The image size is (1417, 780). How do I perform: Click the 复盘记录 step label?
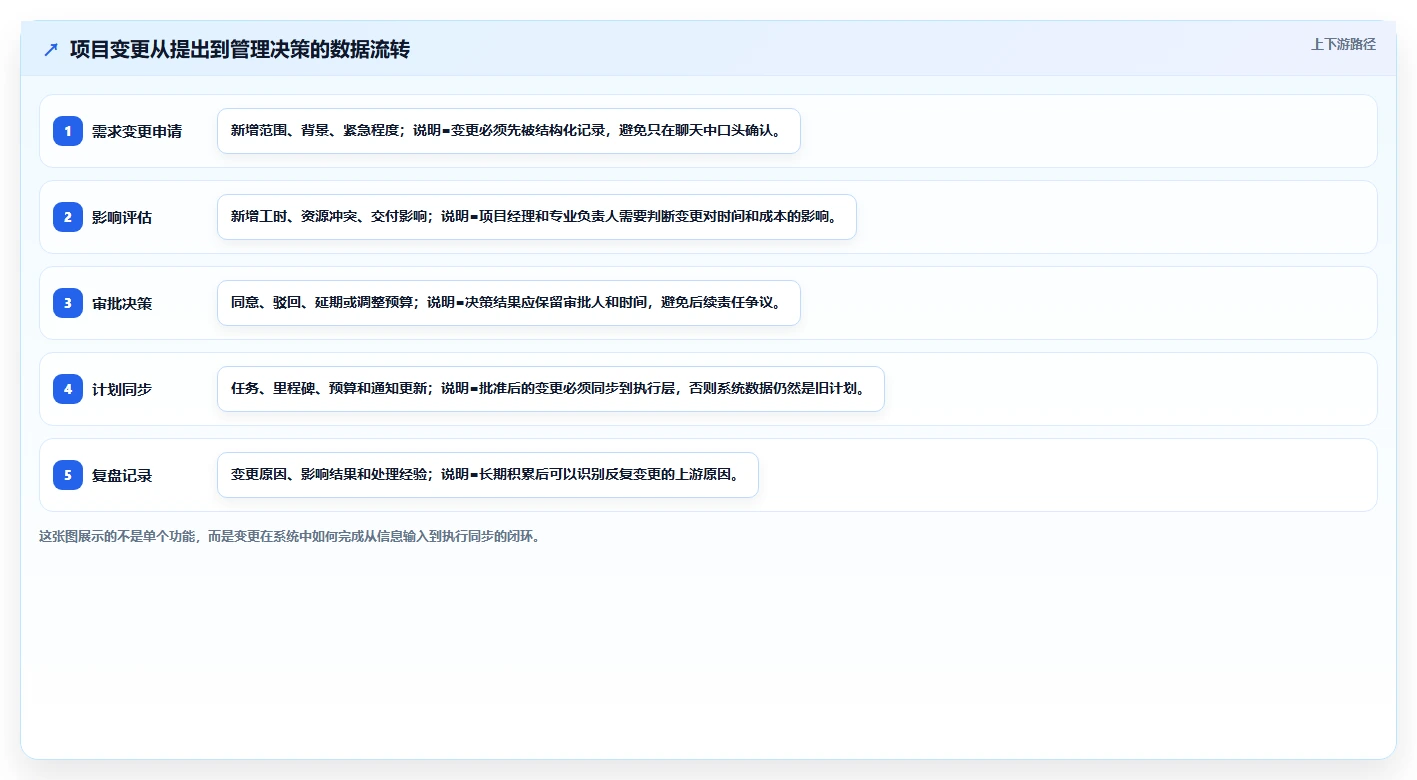122,475
